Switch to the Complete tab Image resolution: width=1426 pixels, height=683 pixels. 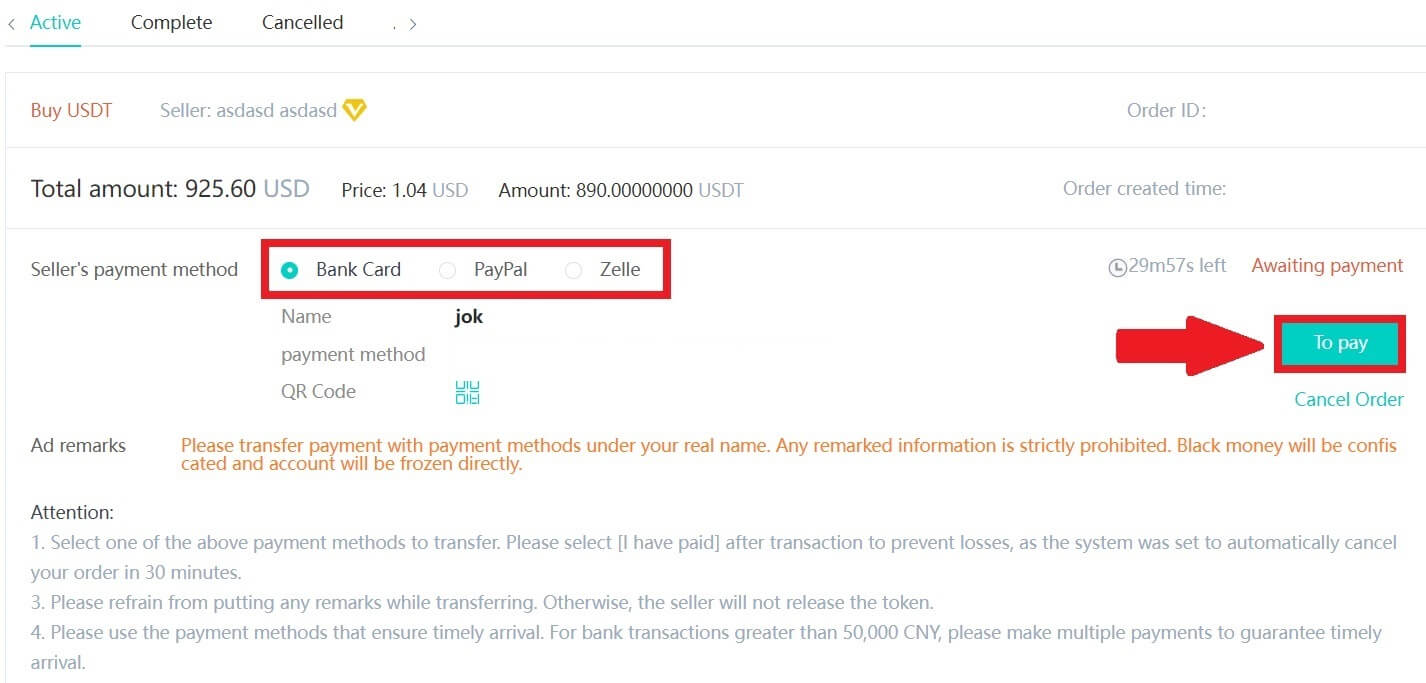pyautogui.click(x=170, y=22)
